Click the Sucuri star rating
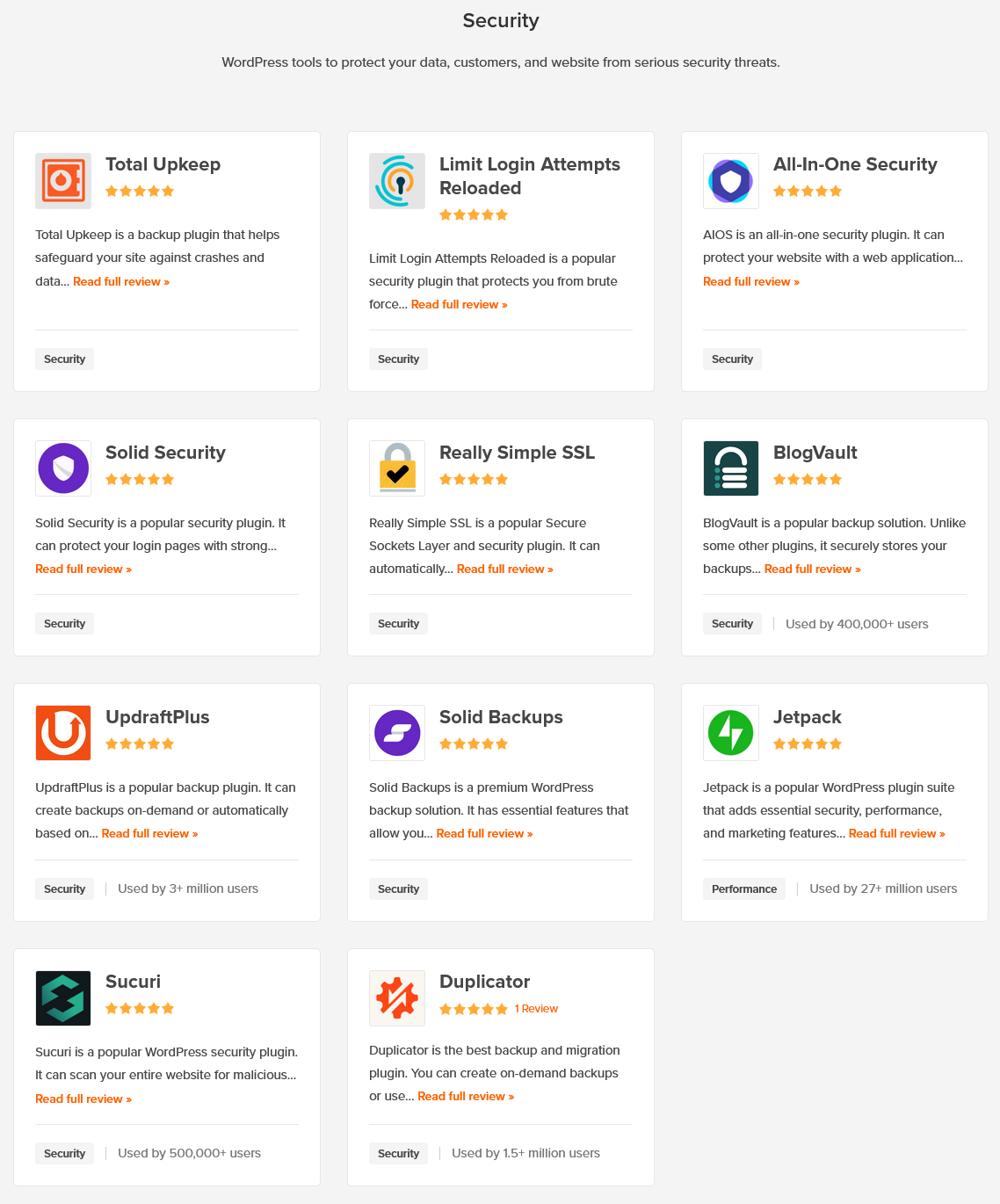The image size is (1000, 1204). point(140,1008)
